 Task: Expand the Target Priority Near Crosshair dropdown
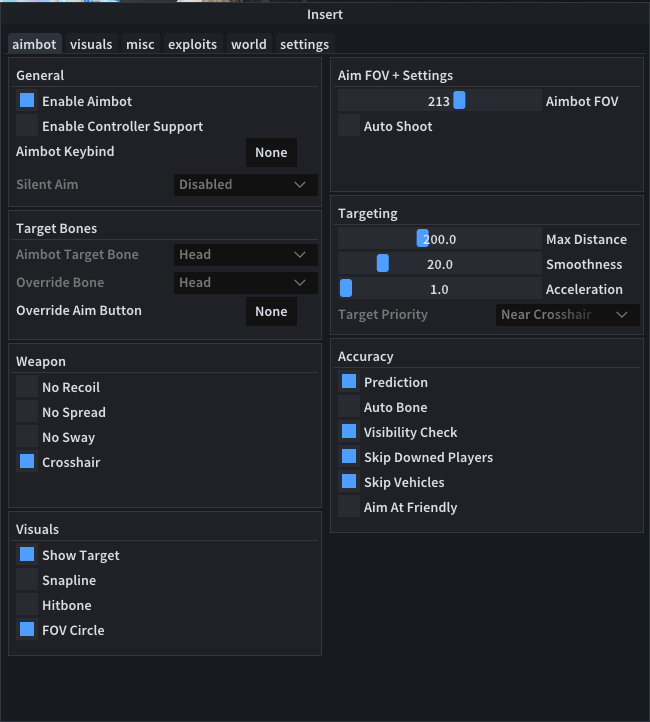coord(568,315)
